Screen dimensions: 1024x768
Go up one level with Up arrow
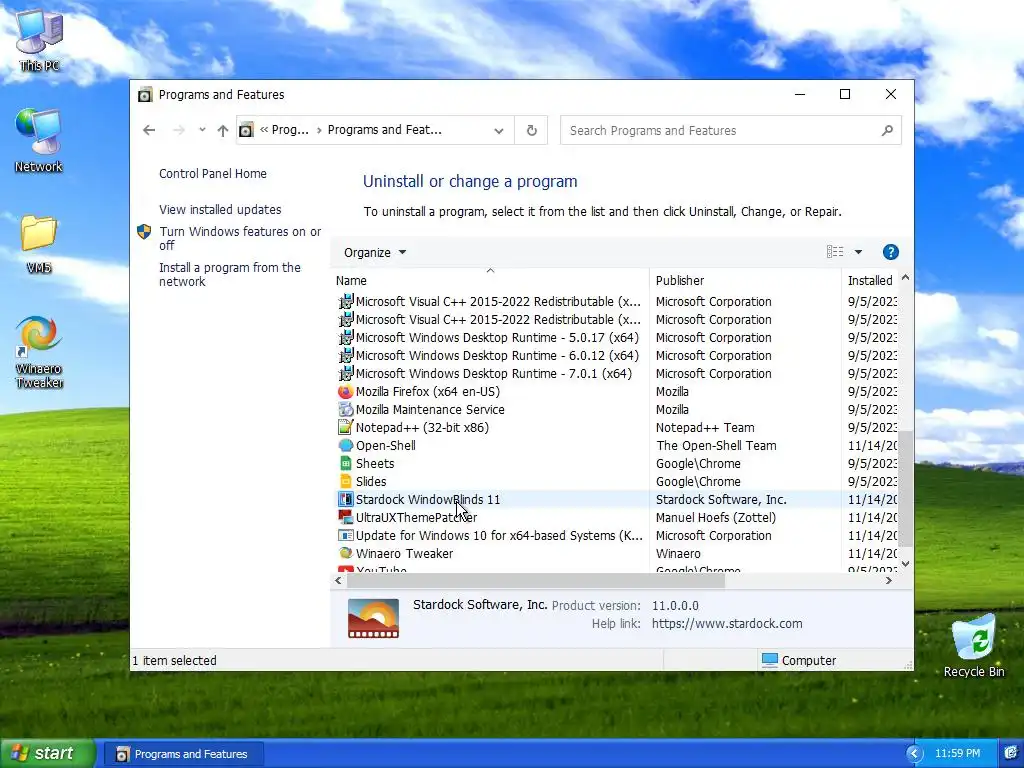pos(223,131)
